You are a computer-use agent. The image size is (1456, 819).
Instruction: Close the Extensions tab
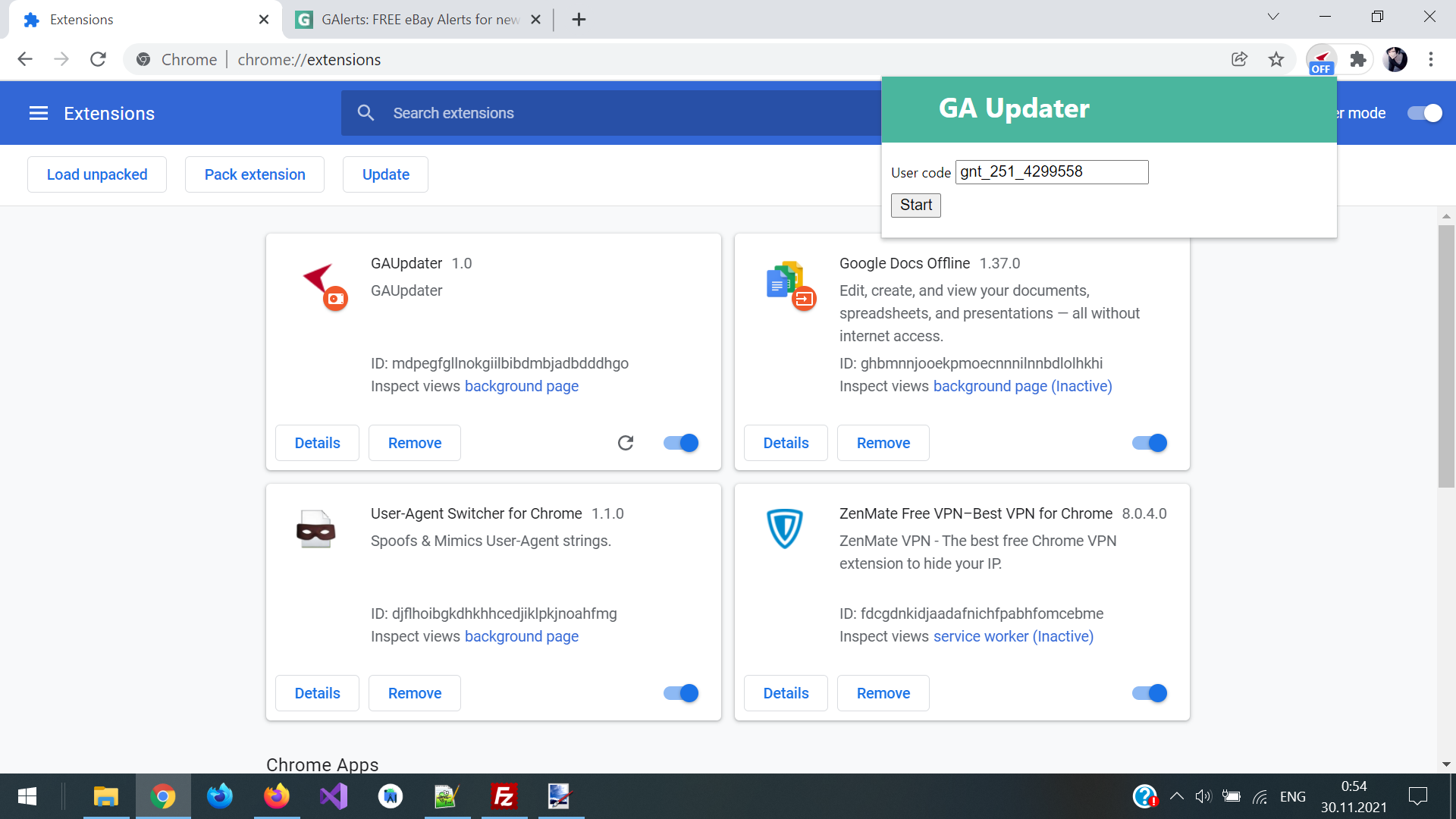click(264, 20)
